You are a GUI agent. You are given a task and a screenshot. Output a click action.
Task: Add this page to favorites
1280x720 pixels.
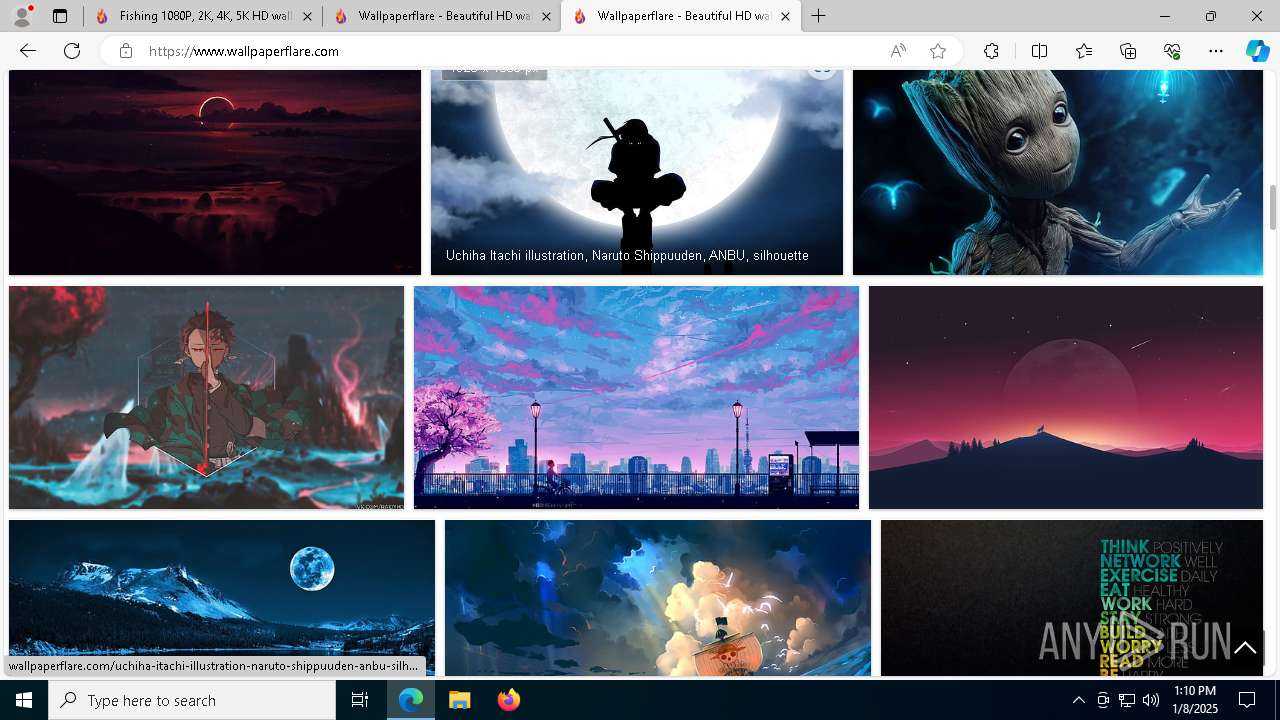[x=938, y=51]
